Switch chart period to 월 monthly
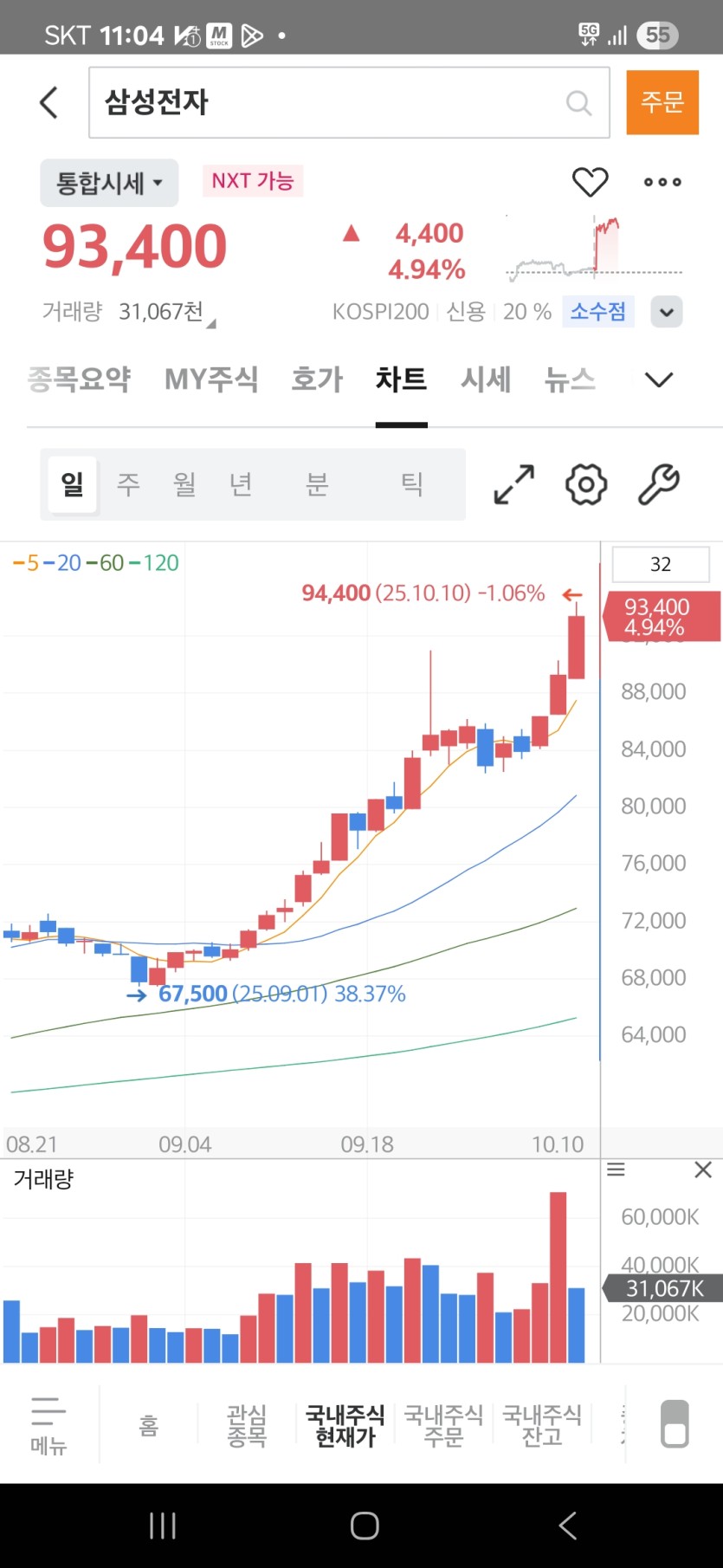The width and height of the screenshot is (723, 1568). tap(184, 484)
